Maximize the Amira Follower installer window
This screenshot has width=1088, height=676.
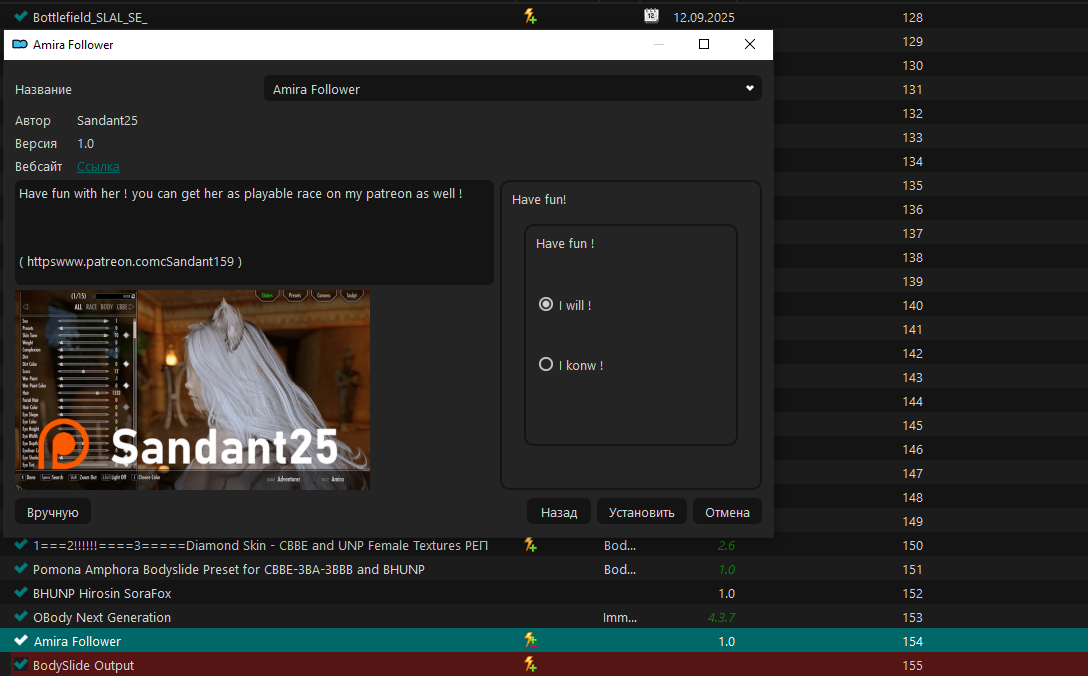click(704, 44)
